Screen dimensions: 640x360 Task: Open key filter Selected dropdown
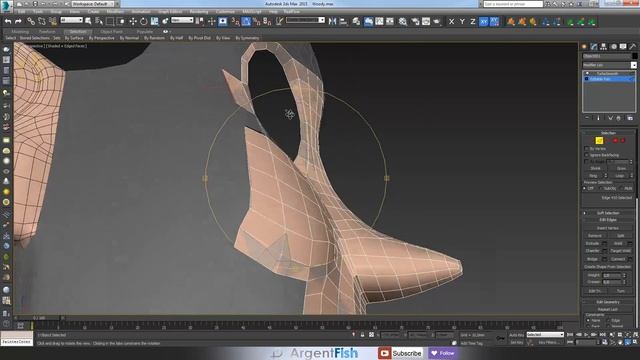point(545,334)
